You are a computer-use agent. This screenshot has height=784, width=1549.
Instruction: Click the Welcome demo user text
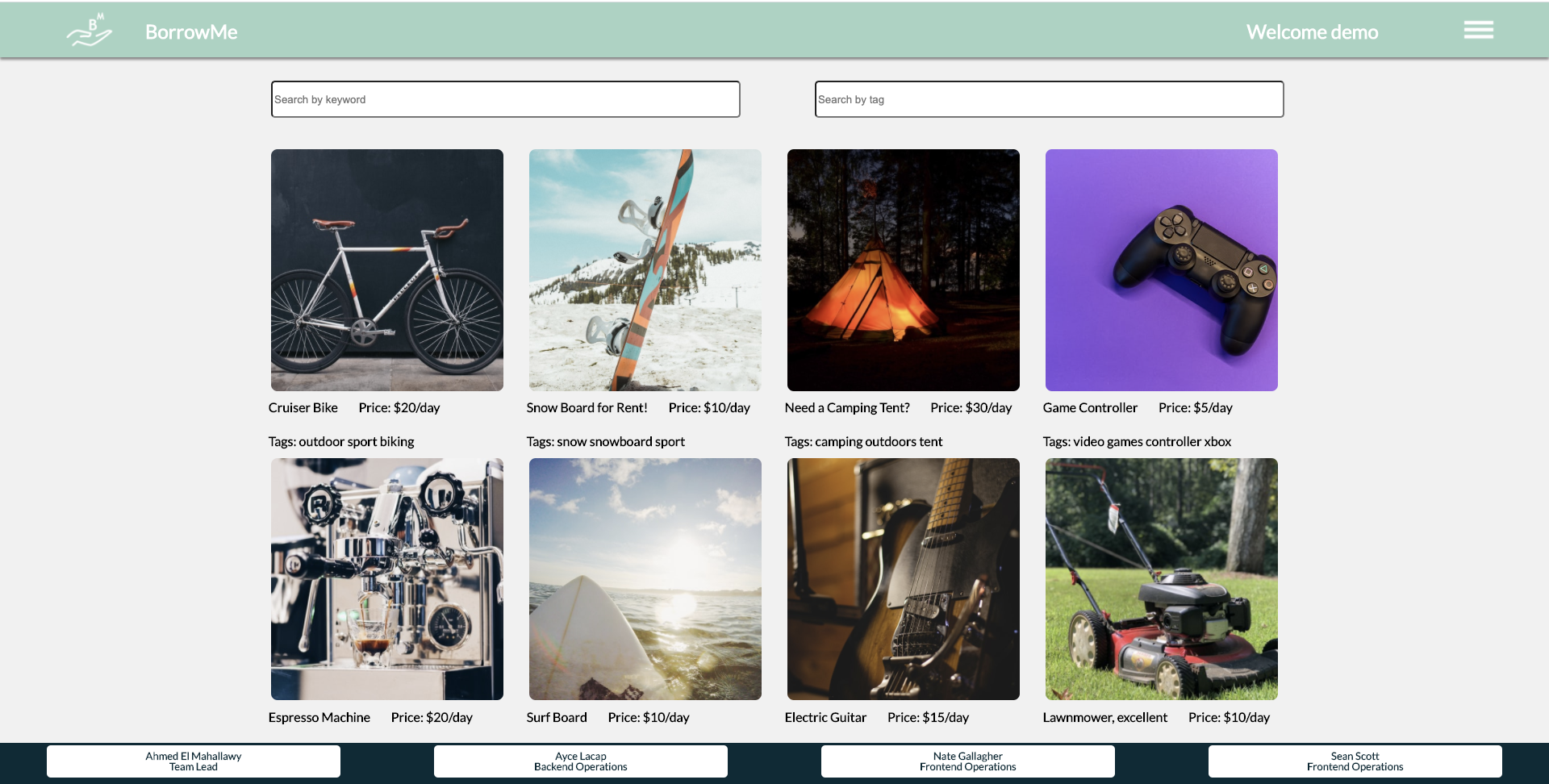(1312, 32)
